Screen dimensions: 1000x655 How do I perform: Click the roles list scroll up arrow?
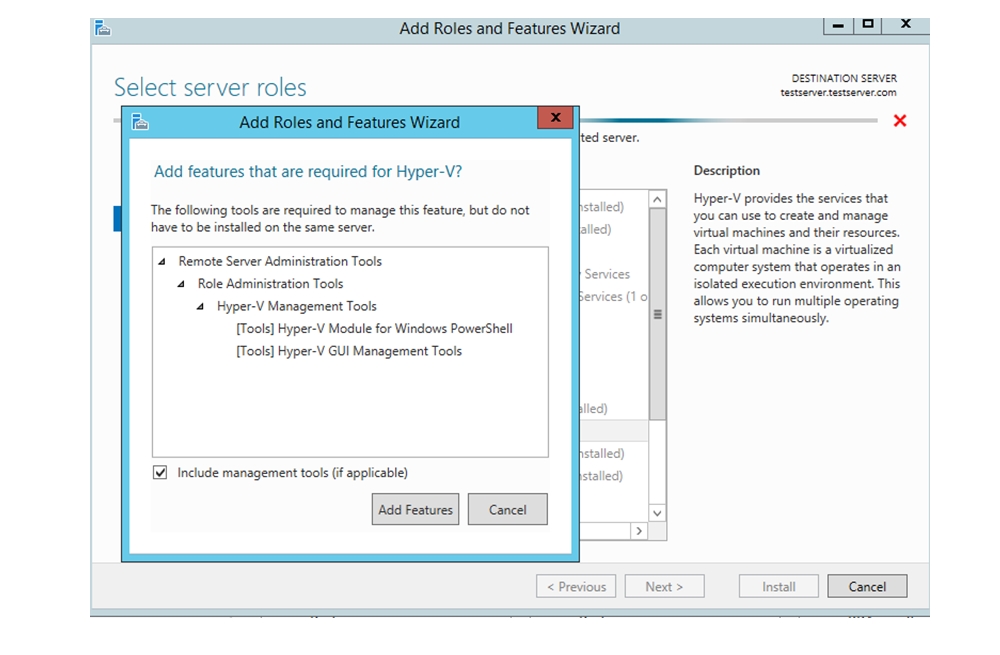coord(658,200)
